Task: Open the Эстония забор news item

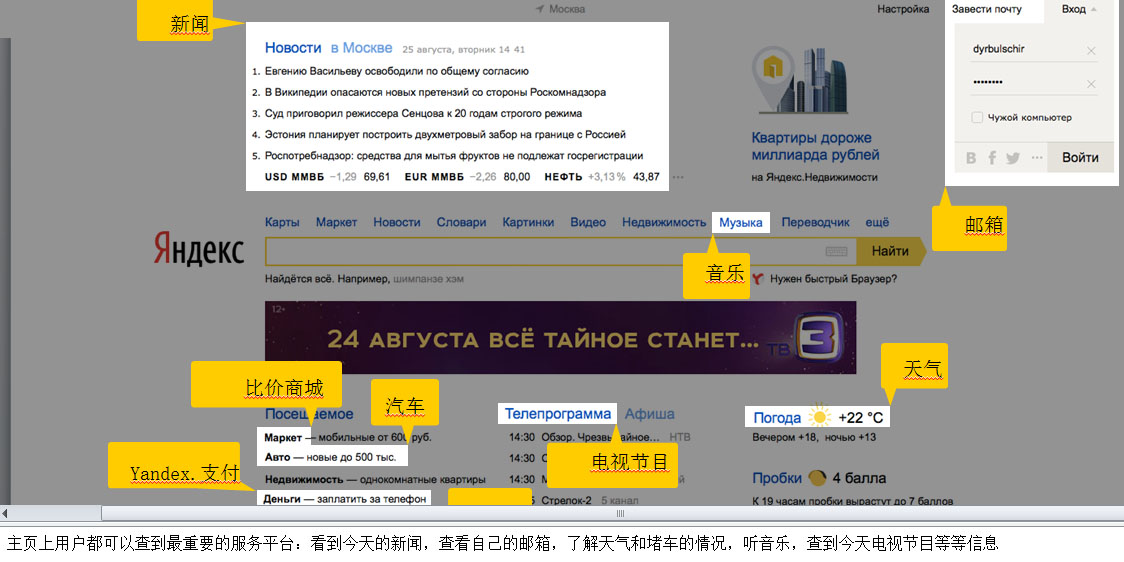Action: (x=445, y=134)
